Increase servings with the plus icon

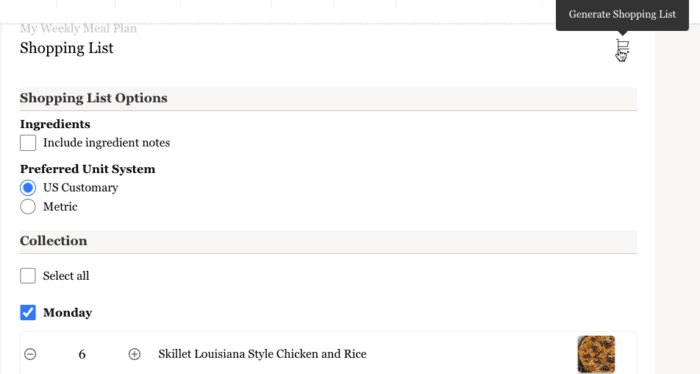134,354
